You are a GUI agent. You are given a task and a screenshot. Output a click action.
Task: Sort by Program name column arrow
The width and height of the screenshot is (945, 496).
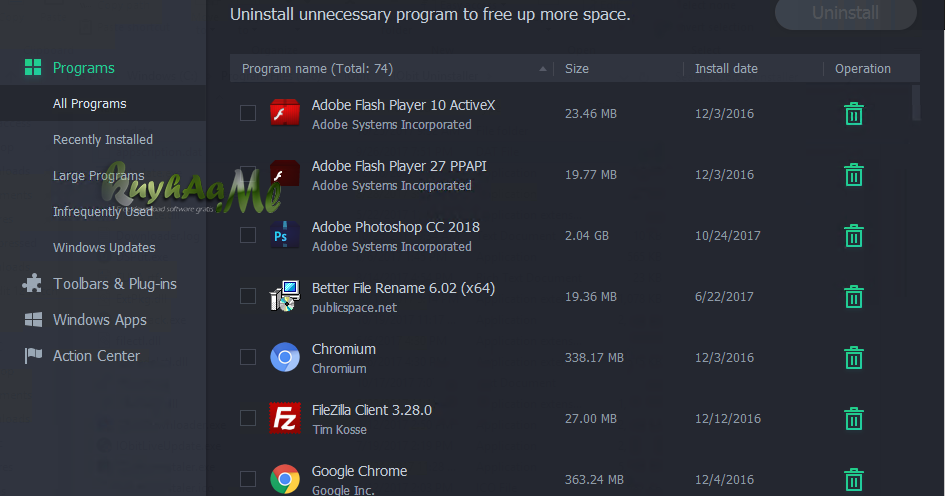point(542,69)
